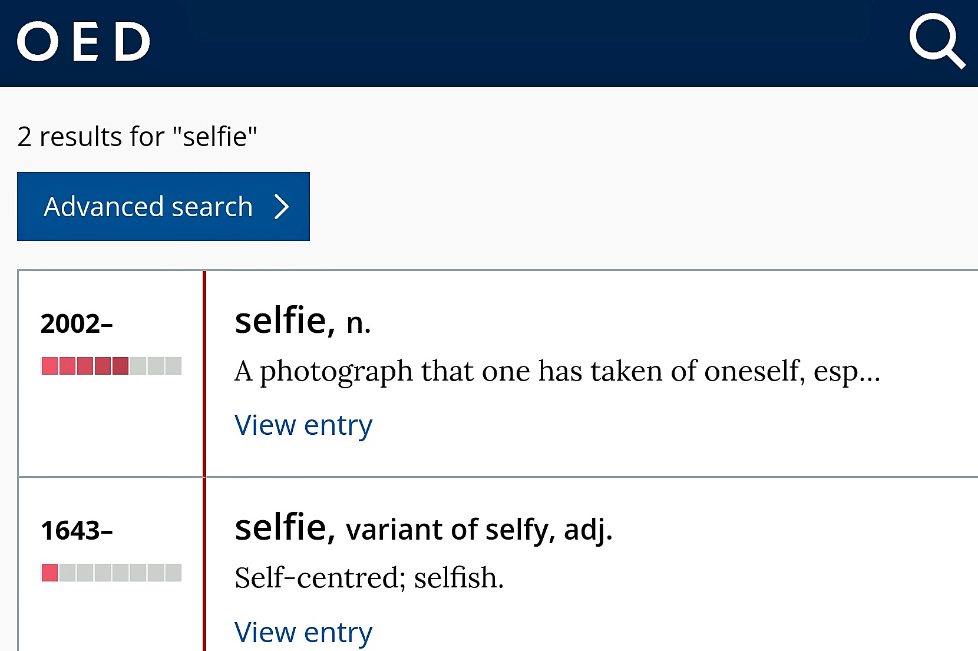Open View entry for selfie adjective variant
Screen dimensions: 978x651
tap(303, 632)
